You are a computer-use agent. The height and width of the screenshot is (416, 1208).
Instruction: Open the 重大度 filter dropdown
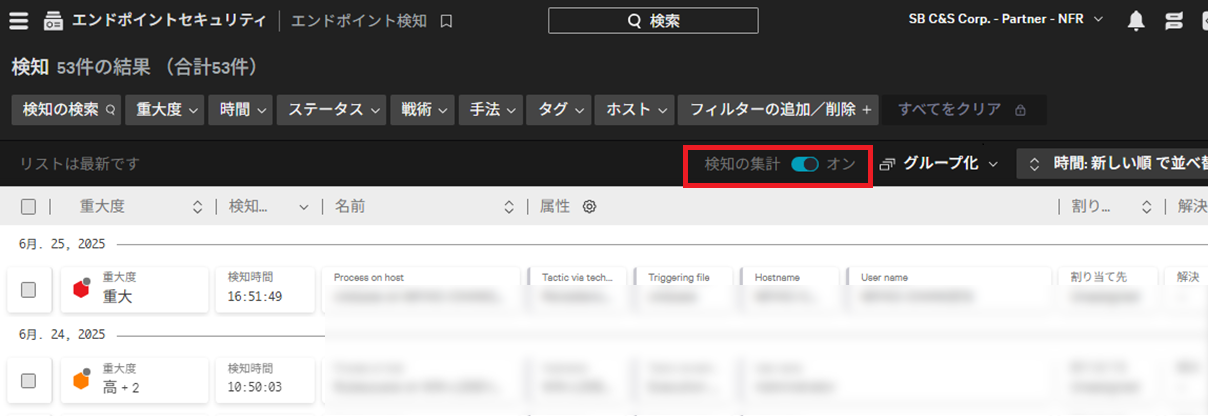(x=166, y=110)
